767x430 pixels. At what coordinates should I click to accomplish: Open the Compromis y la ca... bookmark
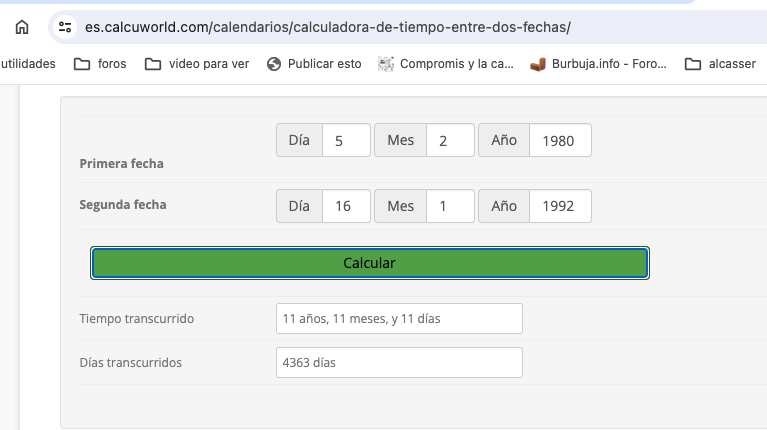pyautogui.click(x=446, y=64)
